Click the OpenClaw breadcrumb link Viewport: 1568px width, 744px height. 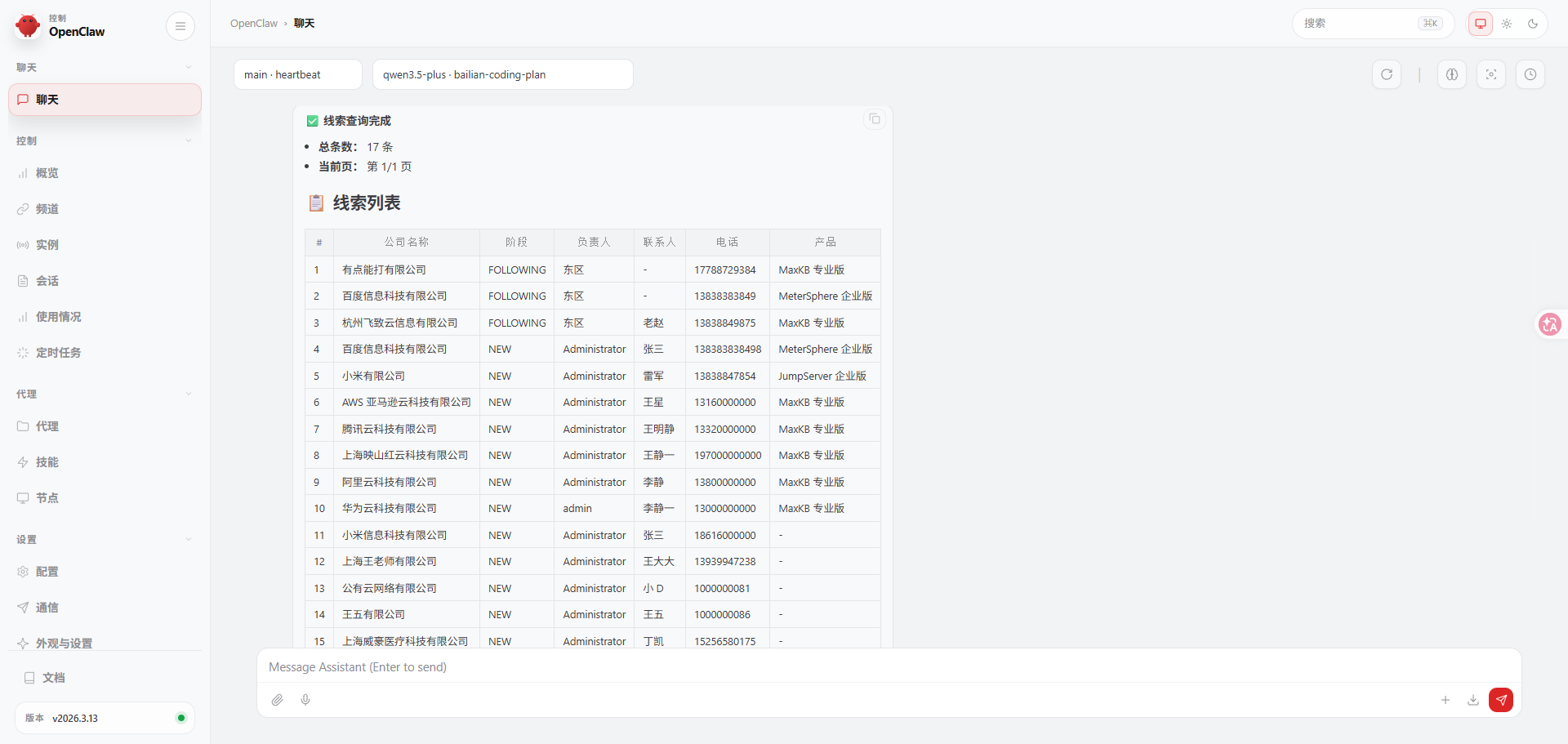click(253, 24)
